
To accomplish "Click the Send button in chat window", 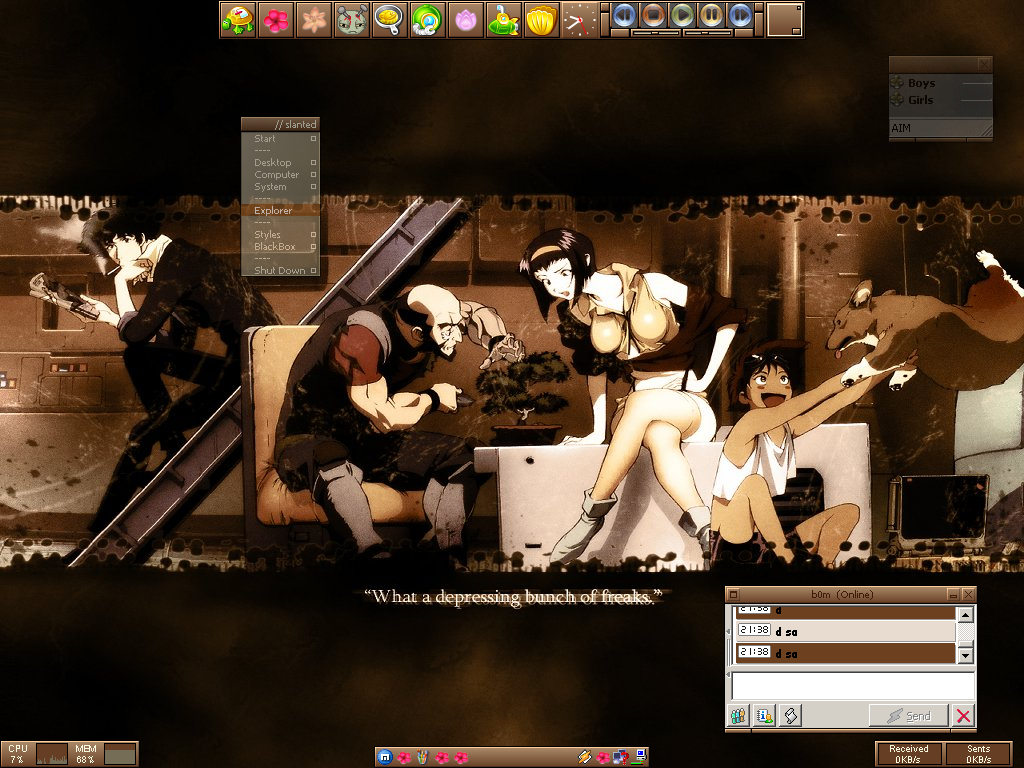I will (x=908, y=715).
